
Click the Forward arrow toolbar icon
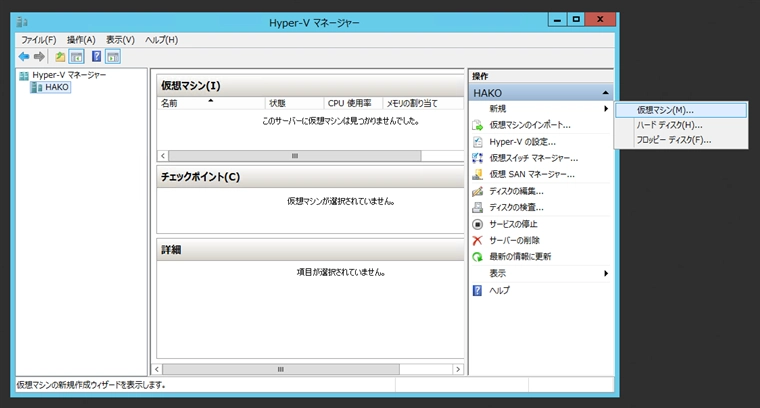tap(39, 57)
